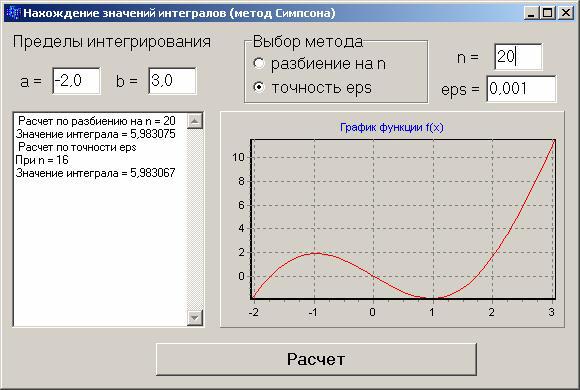Screen dimensions: 580x390
Task: Click the "Выбор метода" group caption
Action: click(x=308, y=41)
